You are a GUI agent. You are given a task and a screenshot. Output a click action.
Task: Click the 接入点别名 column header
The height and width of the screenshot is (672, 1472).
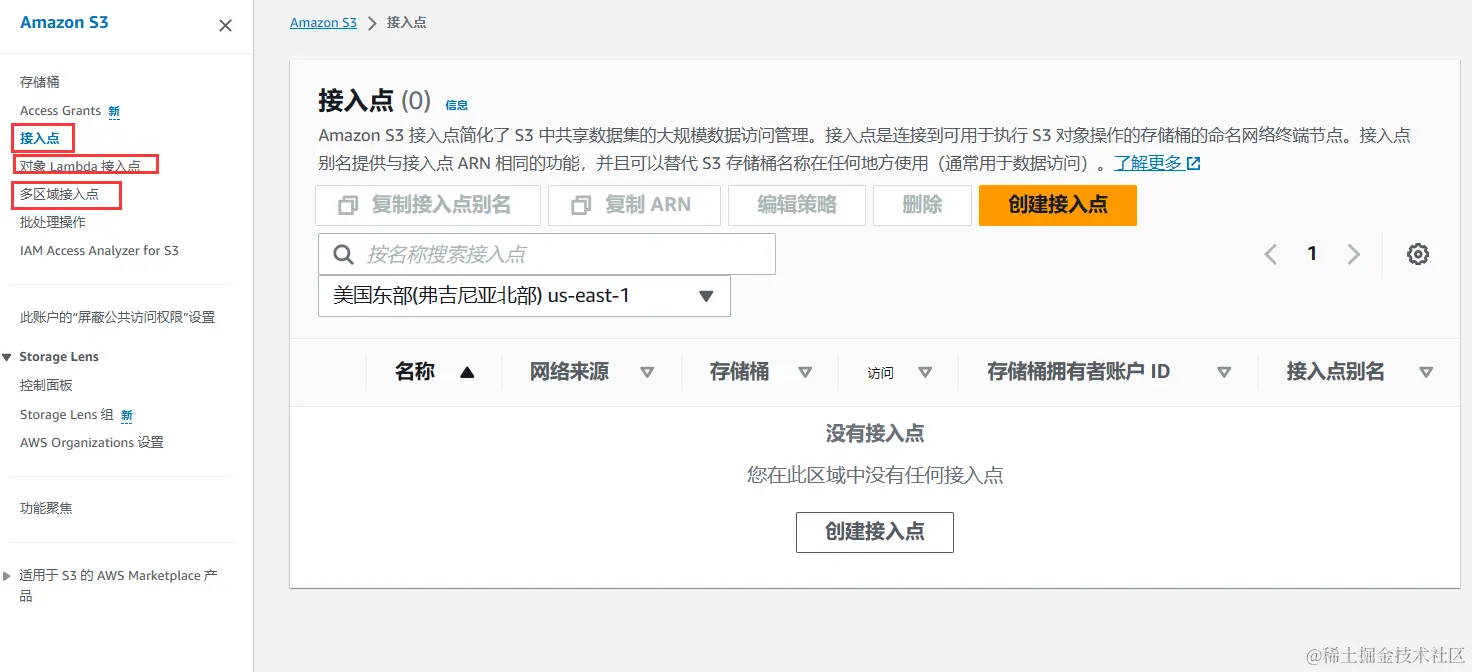point(1335,372)
